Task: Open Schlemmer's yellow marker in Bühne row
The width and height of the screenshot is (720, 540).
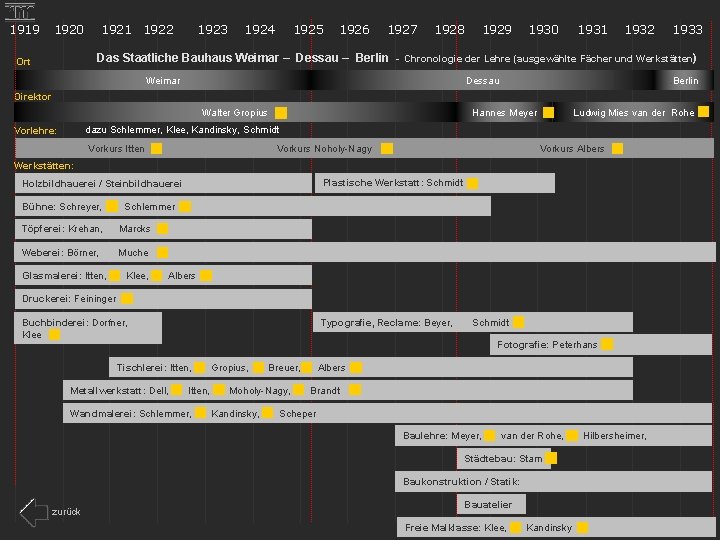Action: (x=185, y=207)
